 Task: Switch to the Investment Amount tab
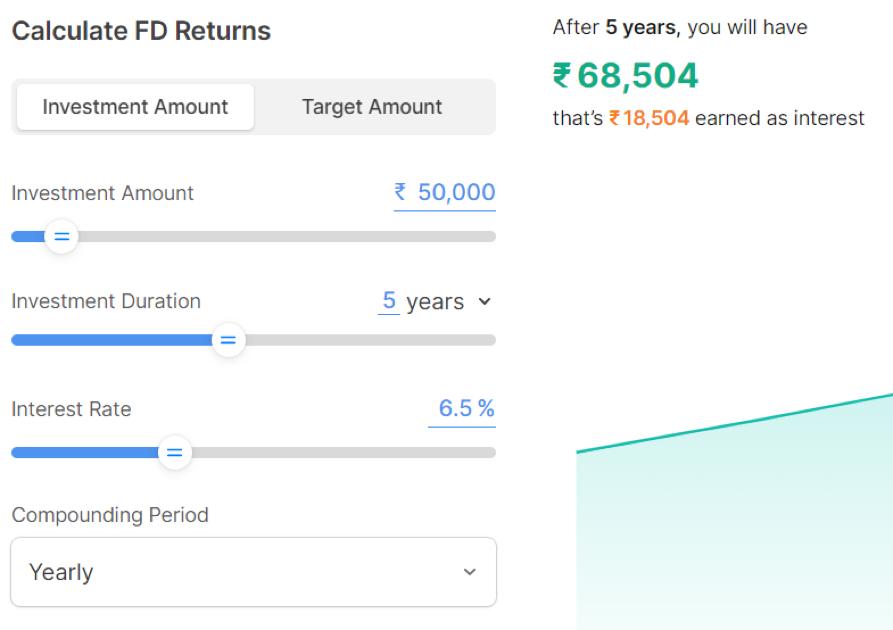click(x=135, y=107)
